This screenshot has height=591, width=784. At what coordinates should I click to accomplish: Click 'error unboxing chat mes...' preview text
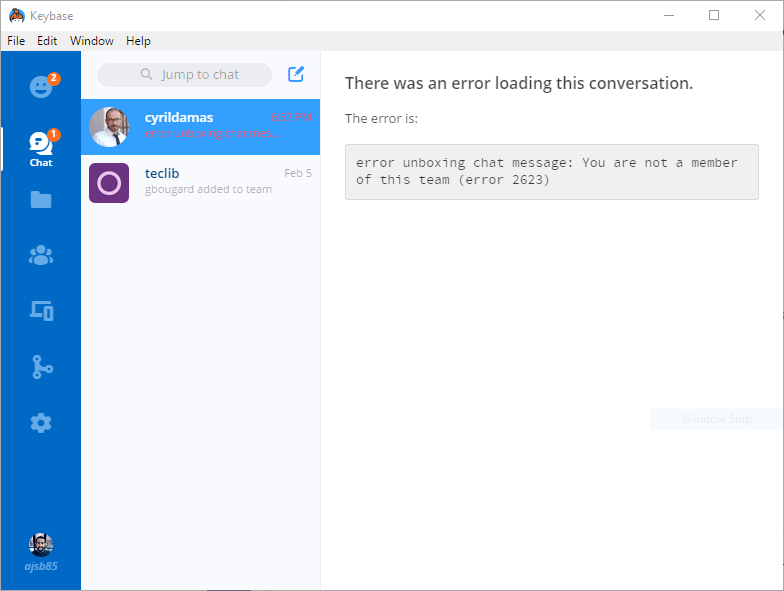212,134
